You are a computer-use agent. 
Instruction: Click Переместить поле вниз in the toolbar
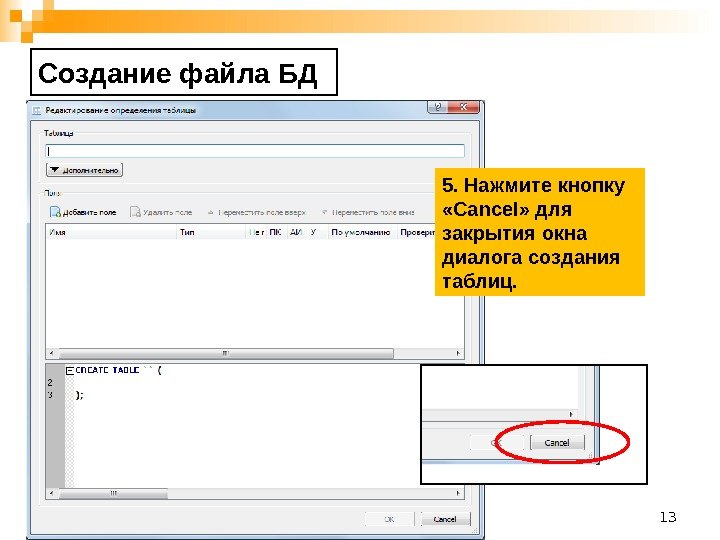[368, 212]
